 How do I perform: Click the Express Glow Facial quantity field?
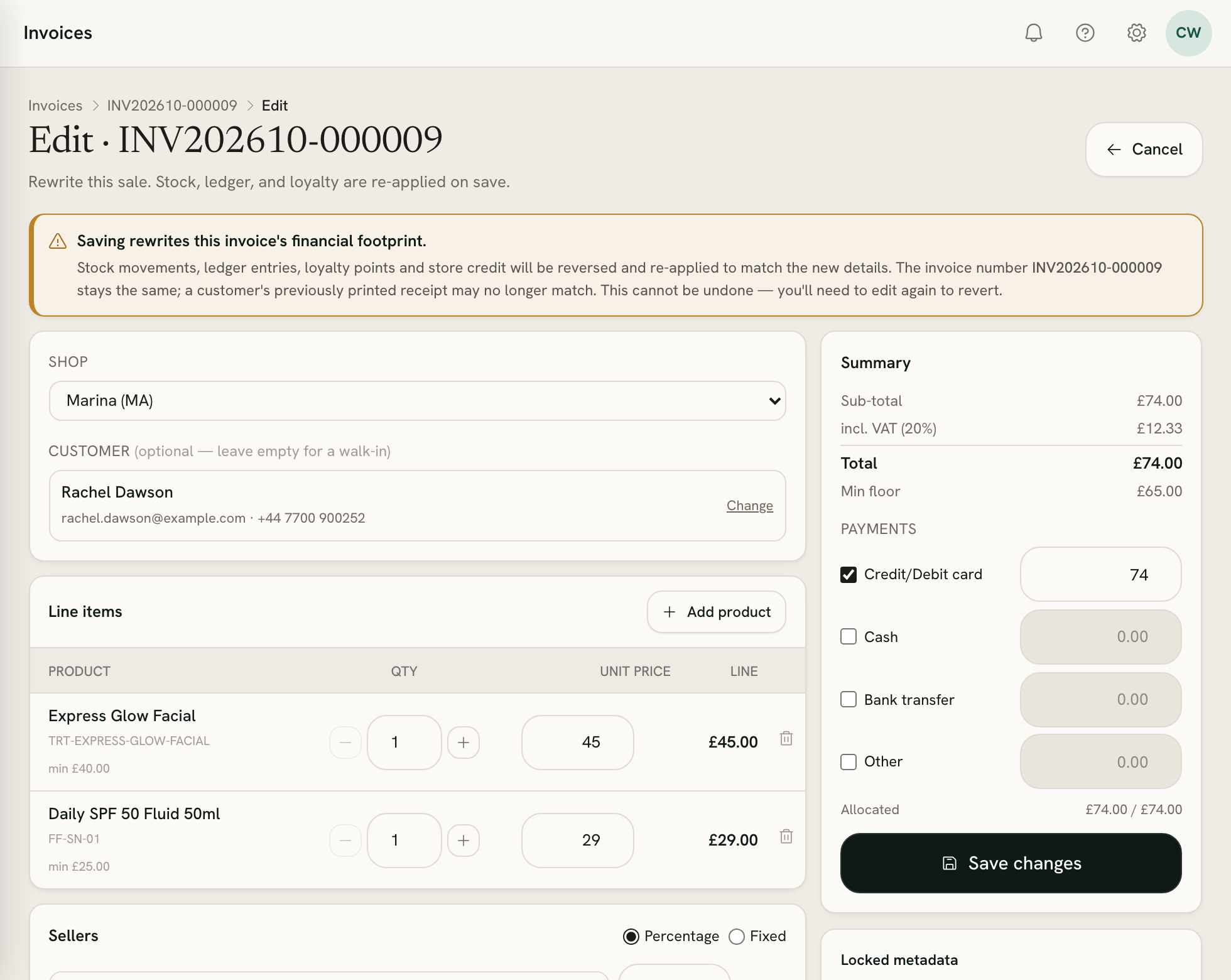point(404,743)
